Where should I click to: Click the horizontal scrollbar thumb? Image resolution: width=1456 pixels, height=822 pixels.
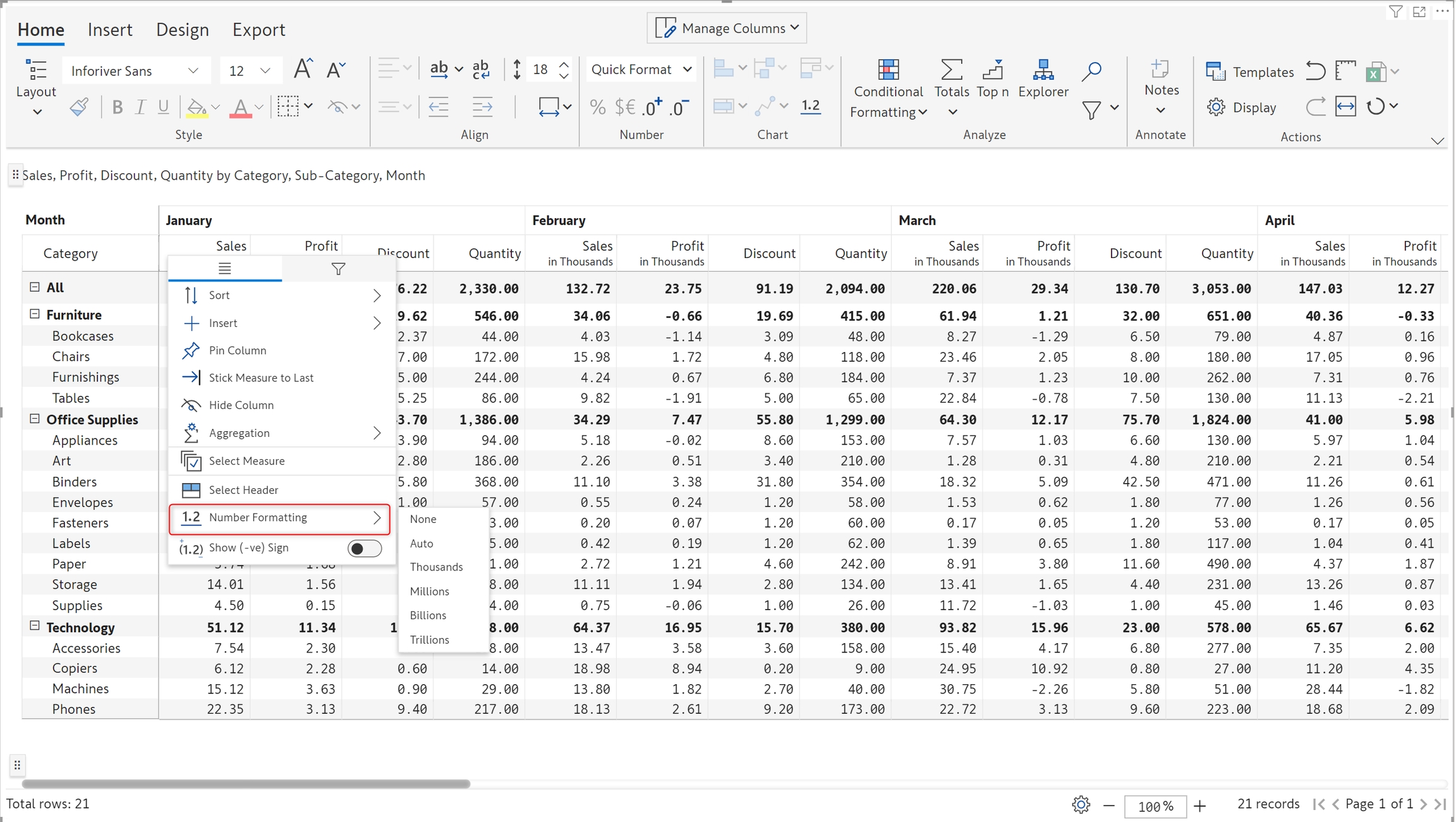pyautogui.click(x=246, y=783)
